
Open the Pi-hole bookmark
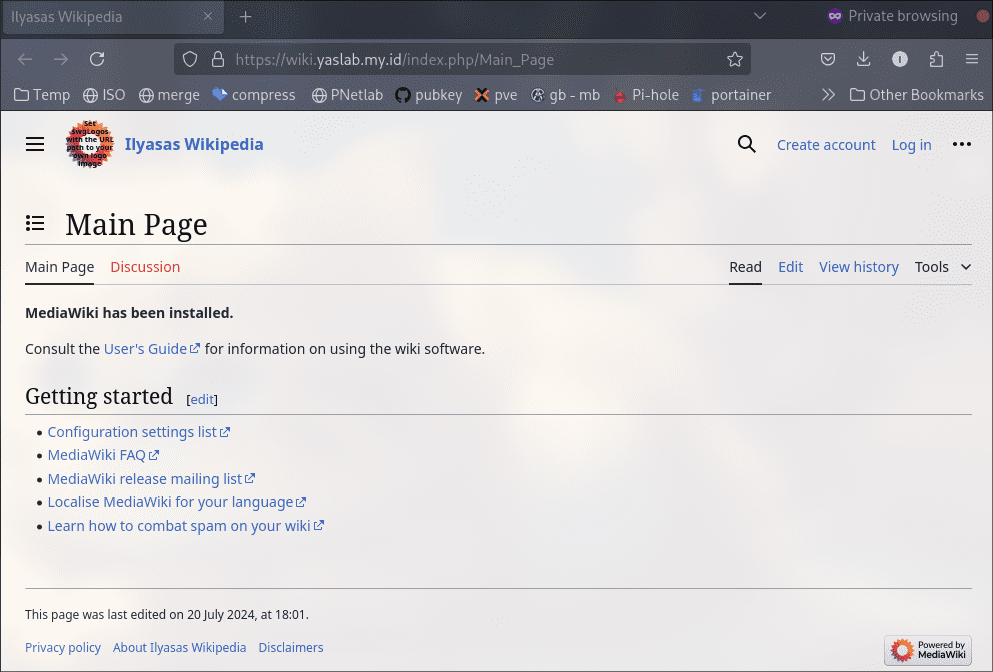tap(646, 95)
